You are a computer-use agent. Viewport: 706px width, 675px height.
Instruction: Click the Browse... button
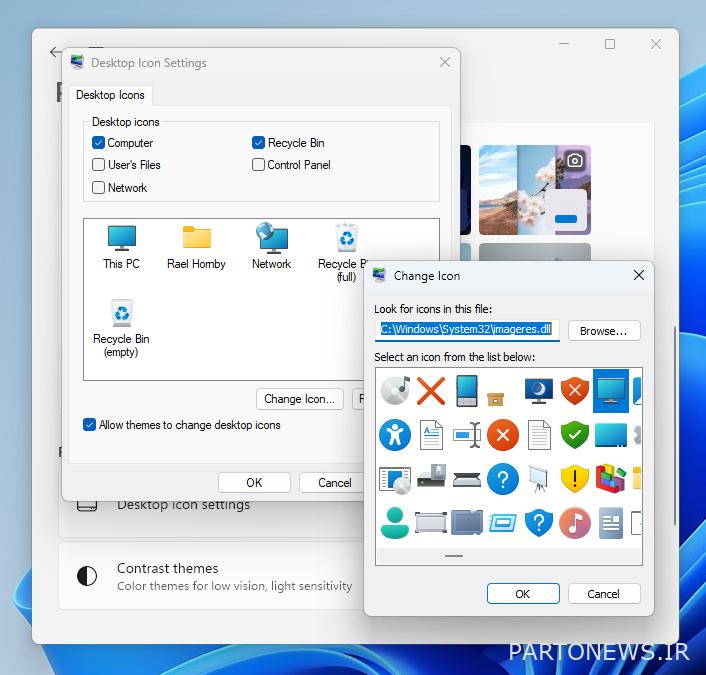click(604, 330)
